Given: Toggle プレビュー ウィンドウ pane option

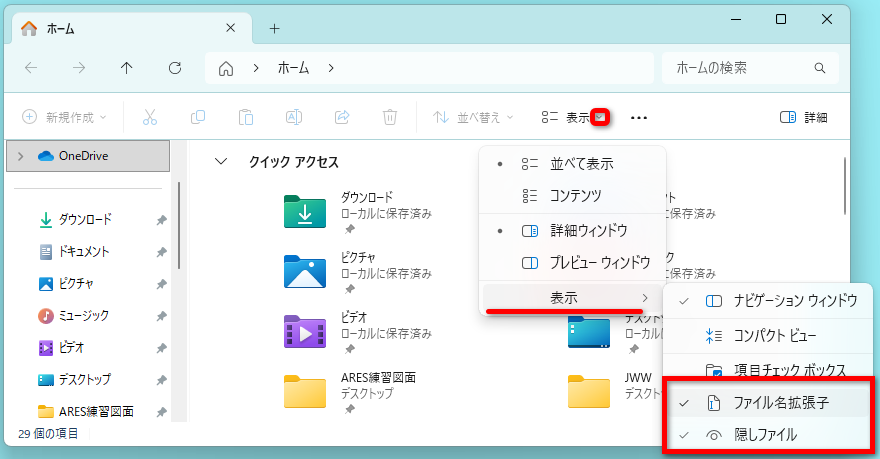Looking at the screenshot, I should point(572,263).
